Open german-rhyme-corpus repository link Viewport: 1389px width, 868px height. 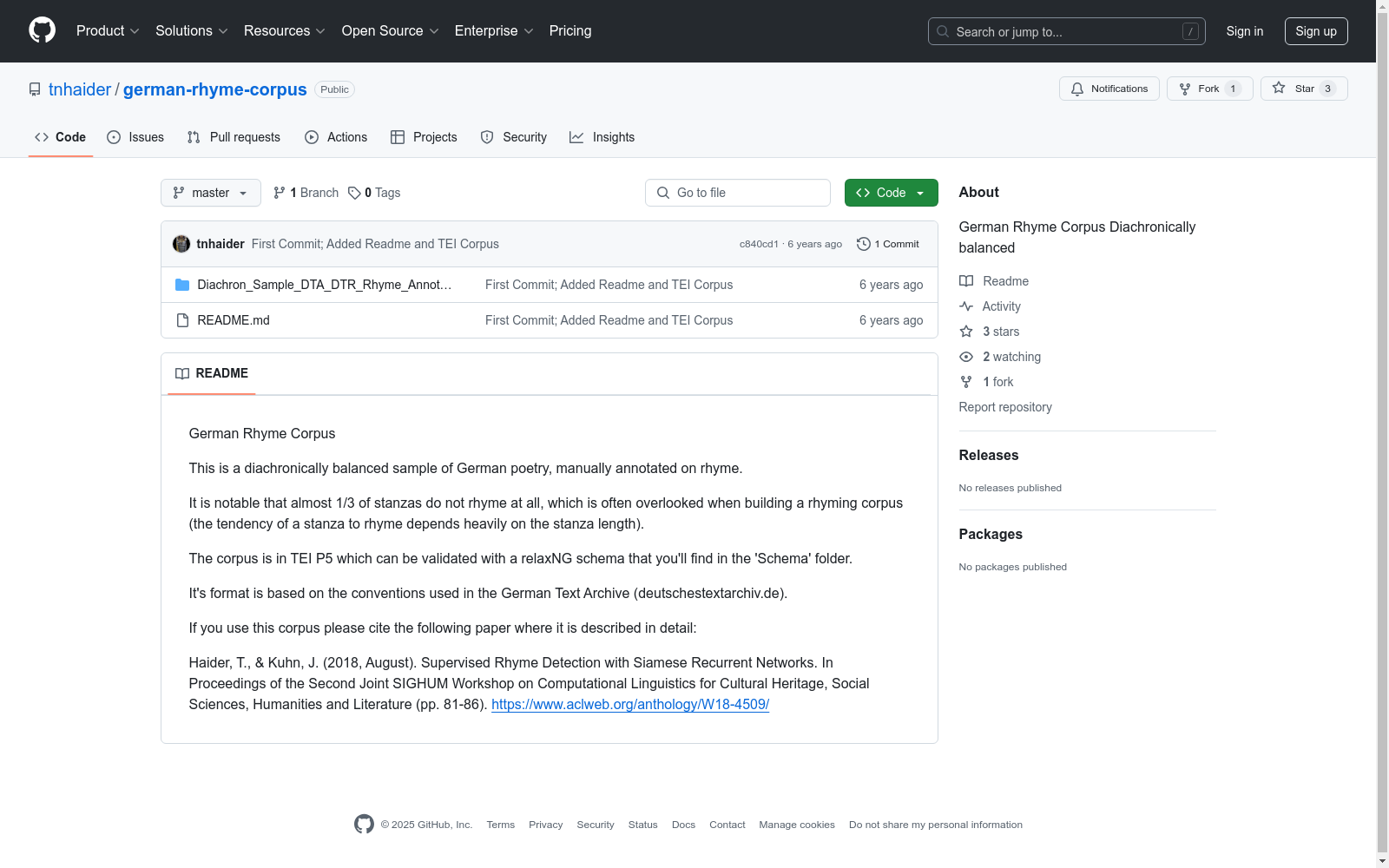(x=215, y=89)
